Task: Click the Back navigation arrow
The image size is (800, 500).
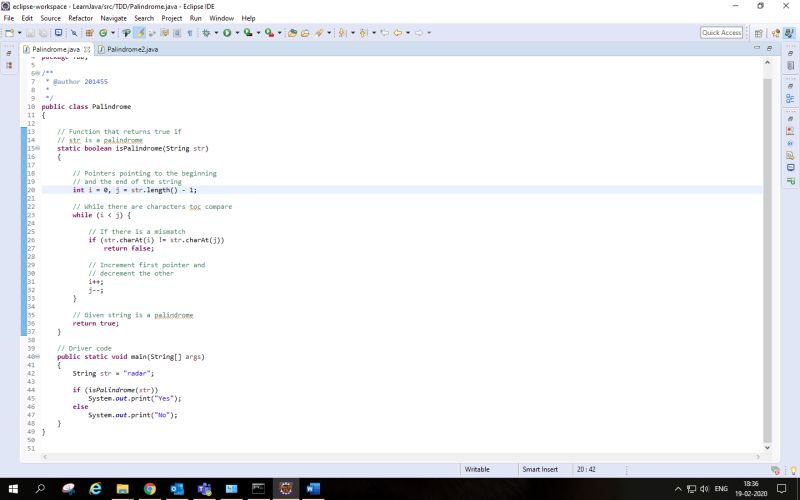Action: [x=397, y=33]
